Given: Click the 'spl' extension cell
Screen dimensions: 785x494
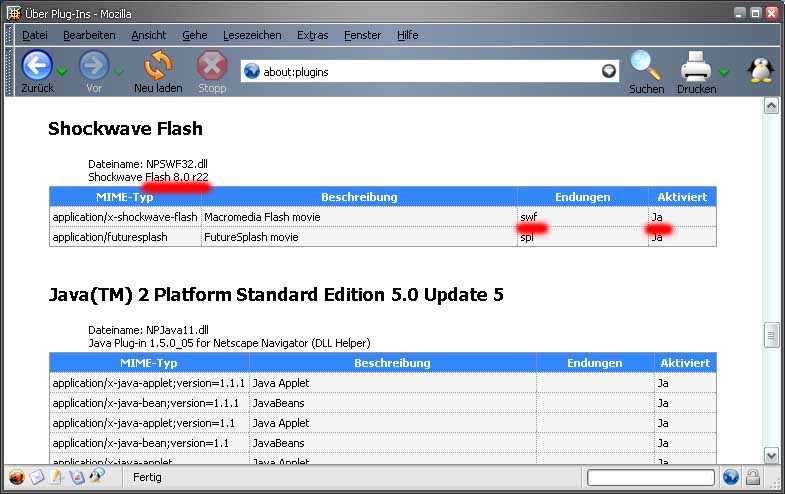Looking at the screenshot, I should coord(583,237).
